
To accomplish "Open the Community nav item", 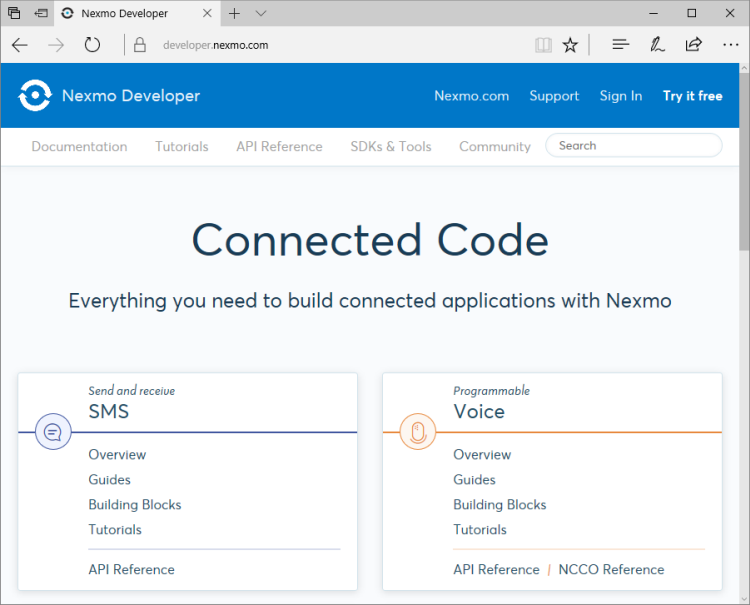I will click(x=495, y=146).
